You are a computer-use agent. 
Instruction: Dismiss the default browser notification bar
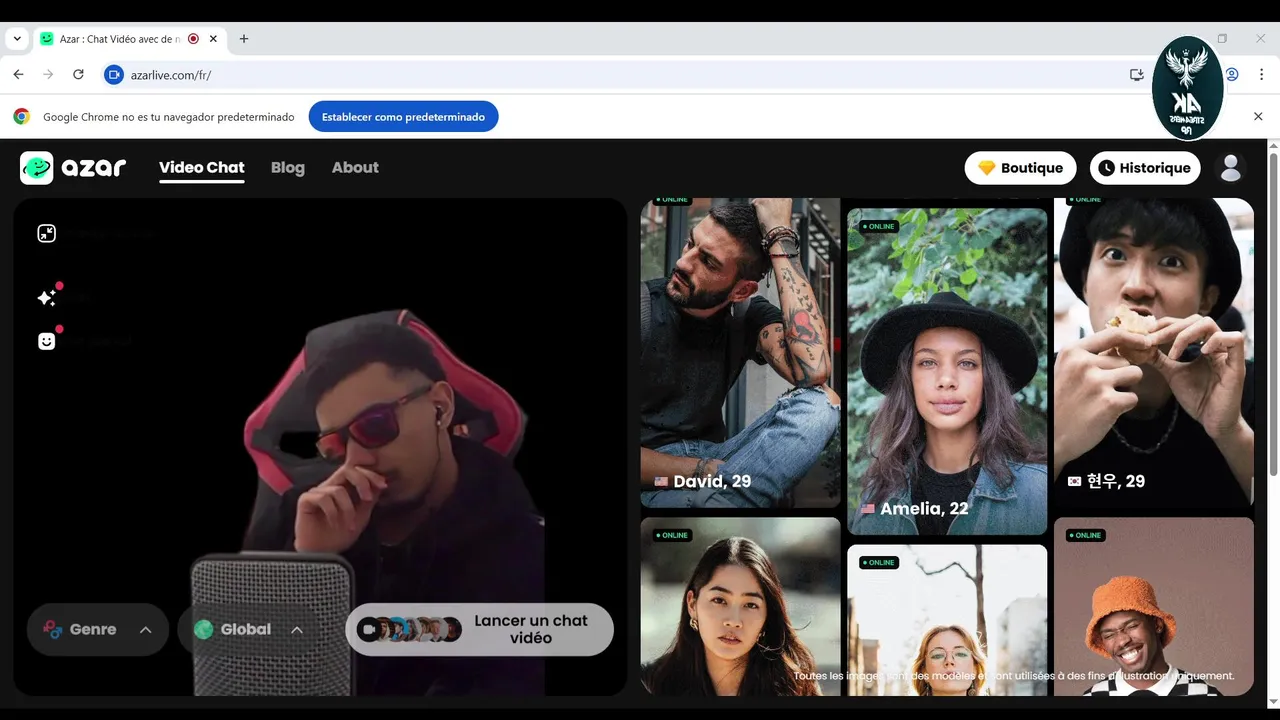coord(1258,117)
